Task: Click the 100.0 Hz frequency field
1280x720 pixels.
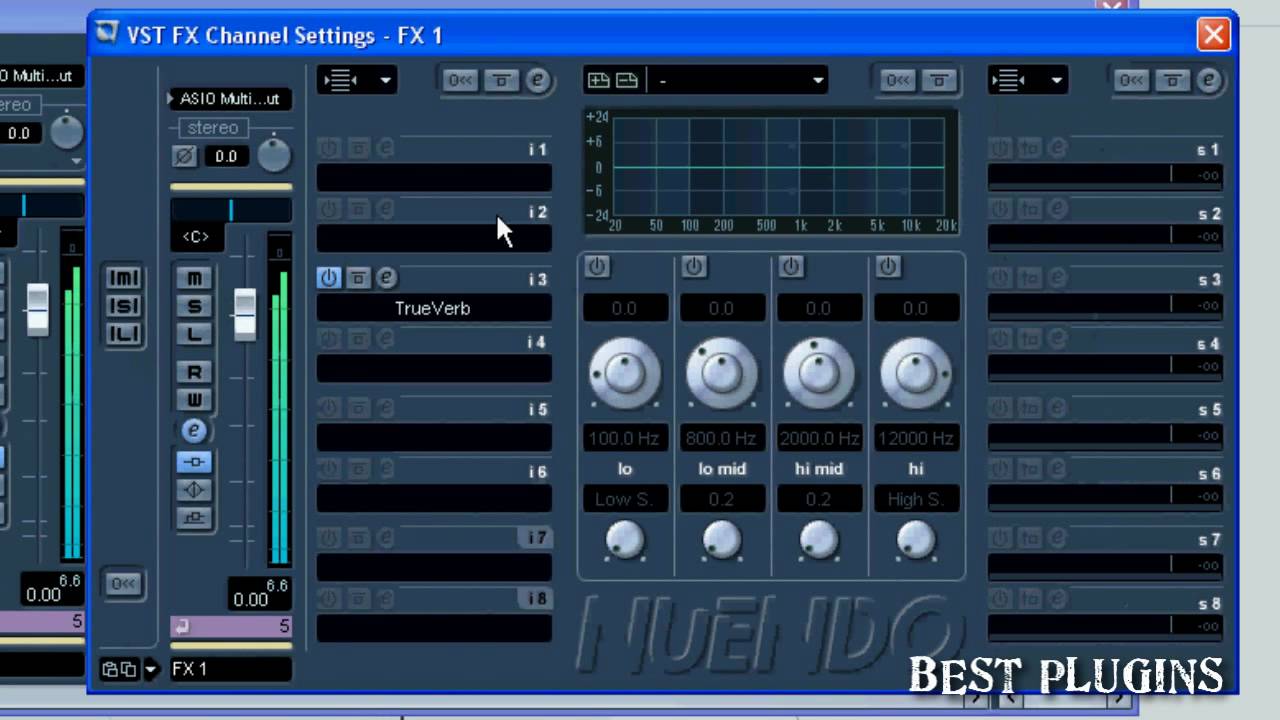Action: [x=625, y=438]
